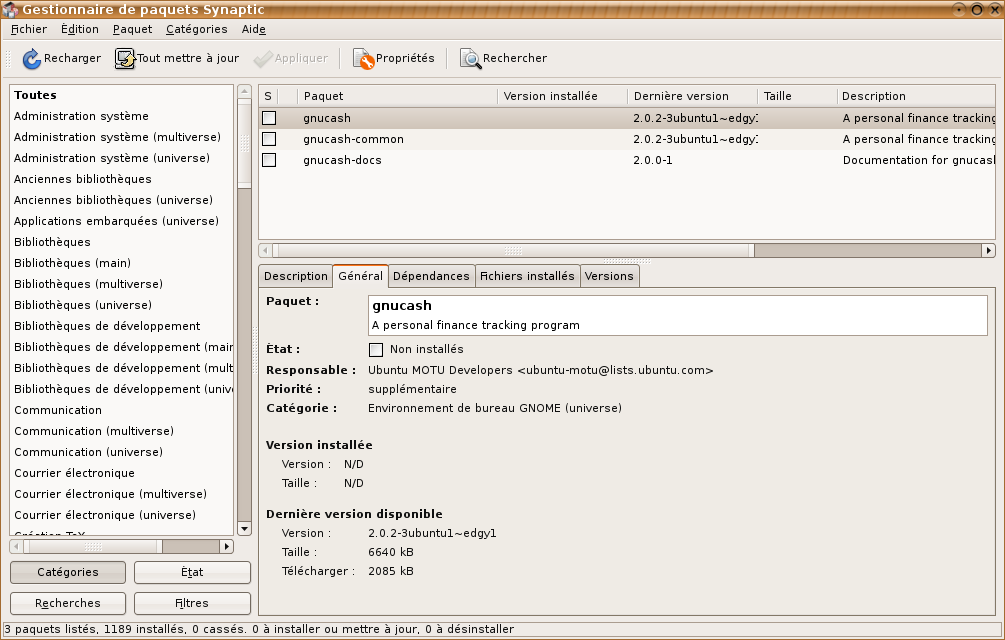Click the category list horizontal scrollbar thumb

(x=93, y=546)
